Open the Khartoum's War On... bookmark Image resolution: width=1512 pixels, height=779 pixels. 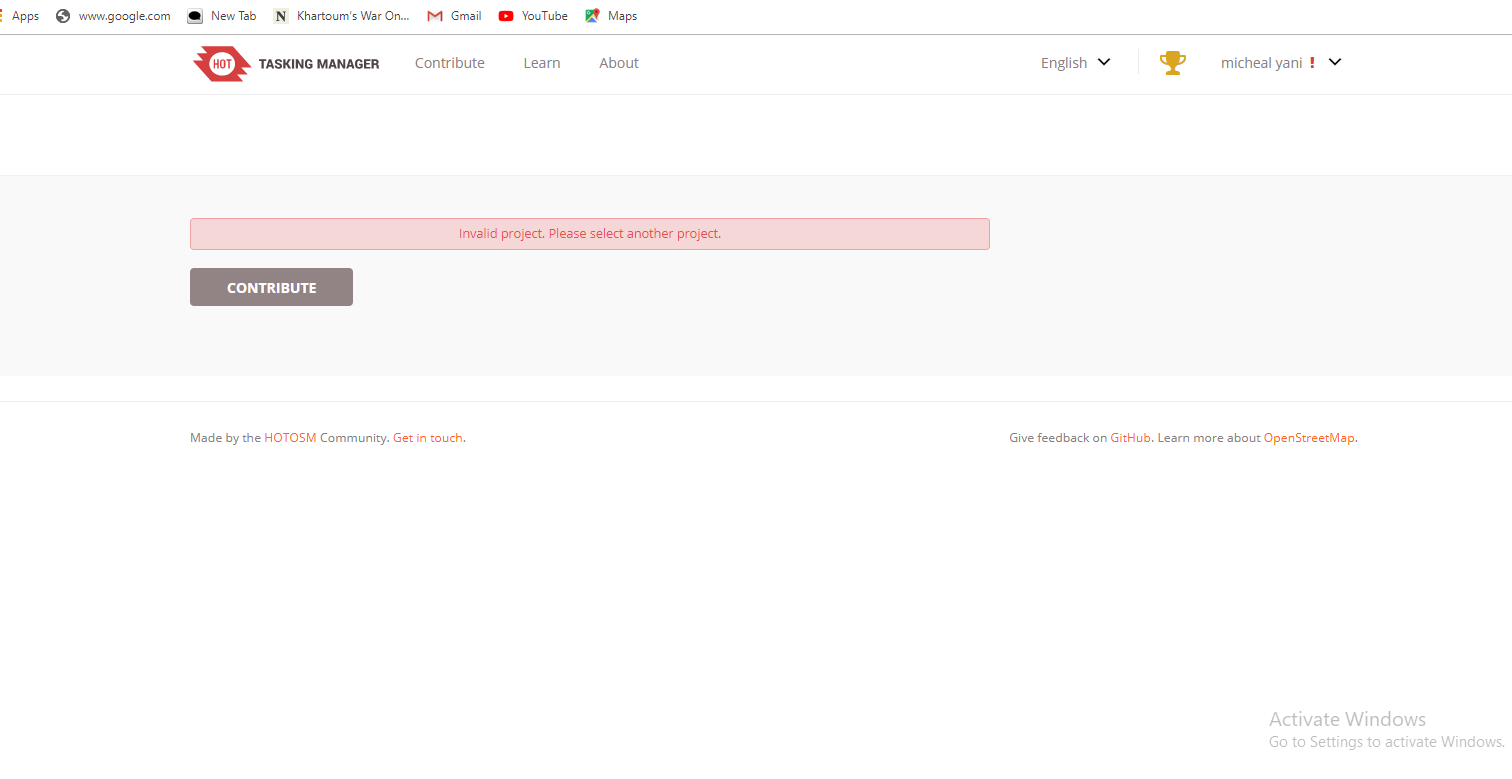[x=342, y=16]
